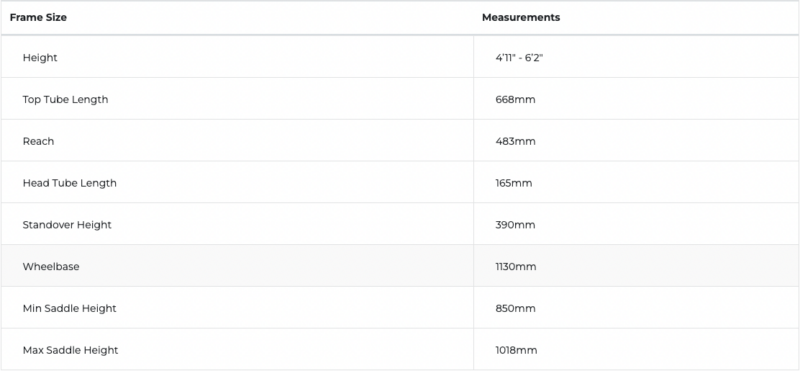Select the Standover Height label
The width and height of the screenshot is (800, 371).
point(67,225)
